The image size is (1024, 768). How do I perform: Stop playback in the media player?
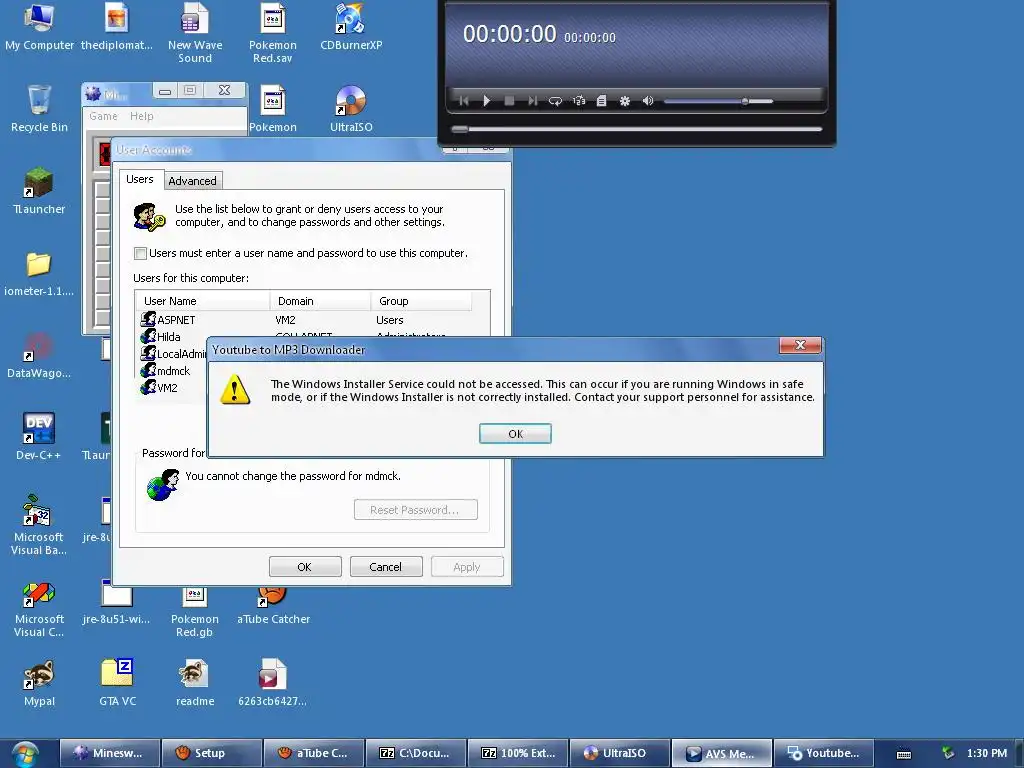(509, 101)
